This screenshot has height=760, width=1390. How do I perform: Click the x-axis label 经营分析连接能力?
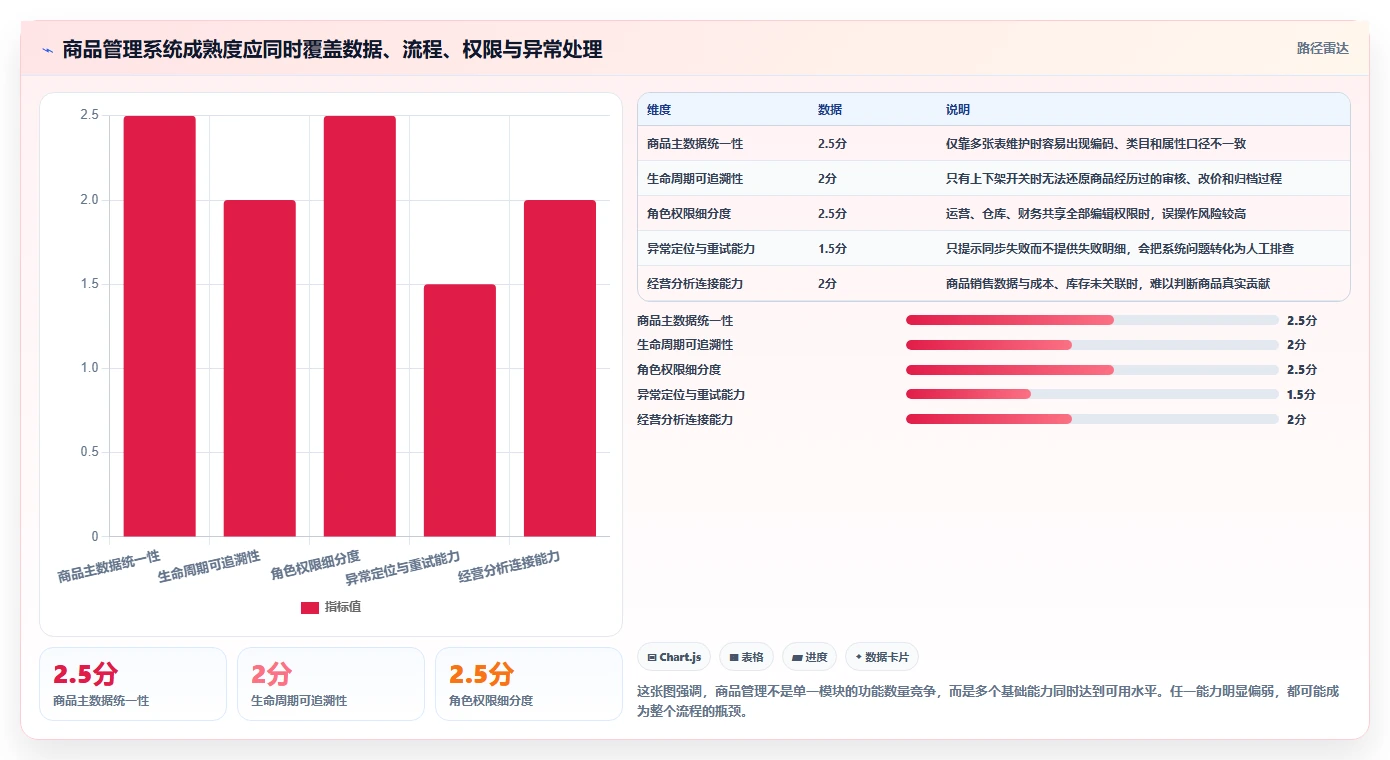509,566
